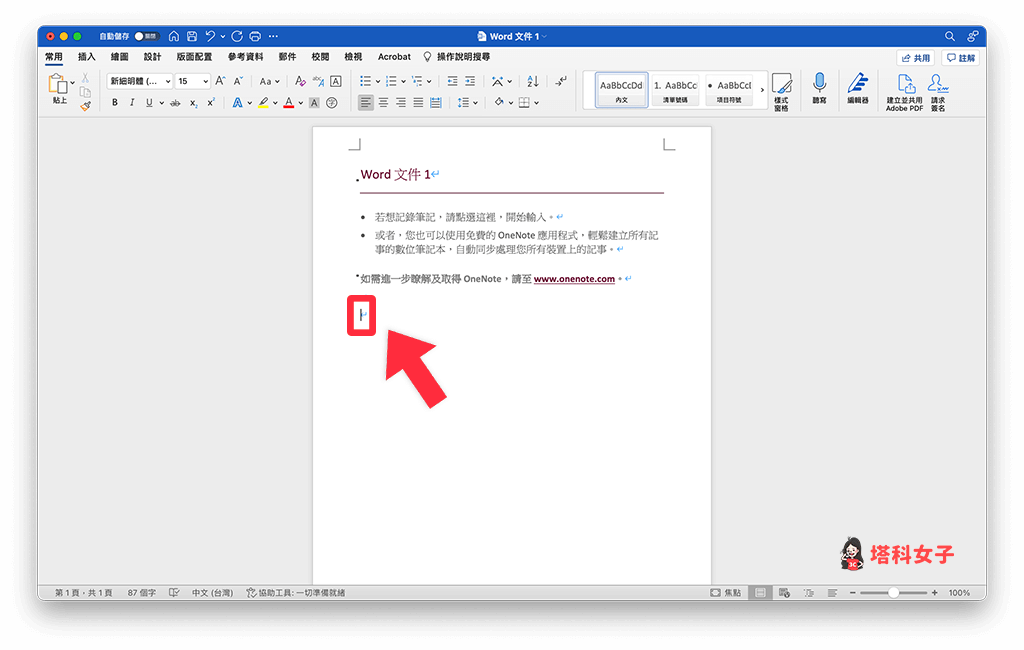1024x650 pixels.
Task: Decrease font size with smaller A icon
Action: pos(238,81)
